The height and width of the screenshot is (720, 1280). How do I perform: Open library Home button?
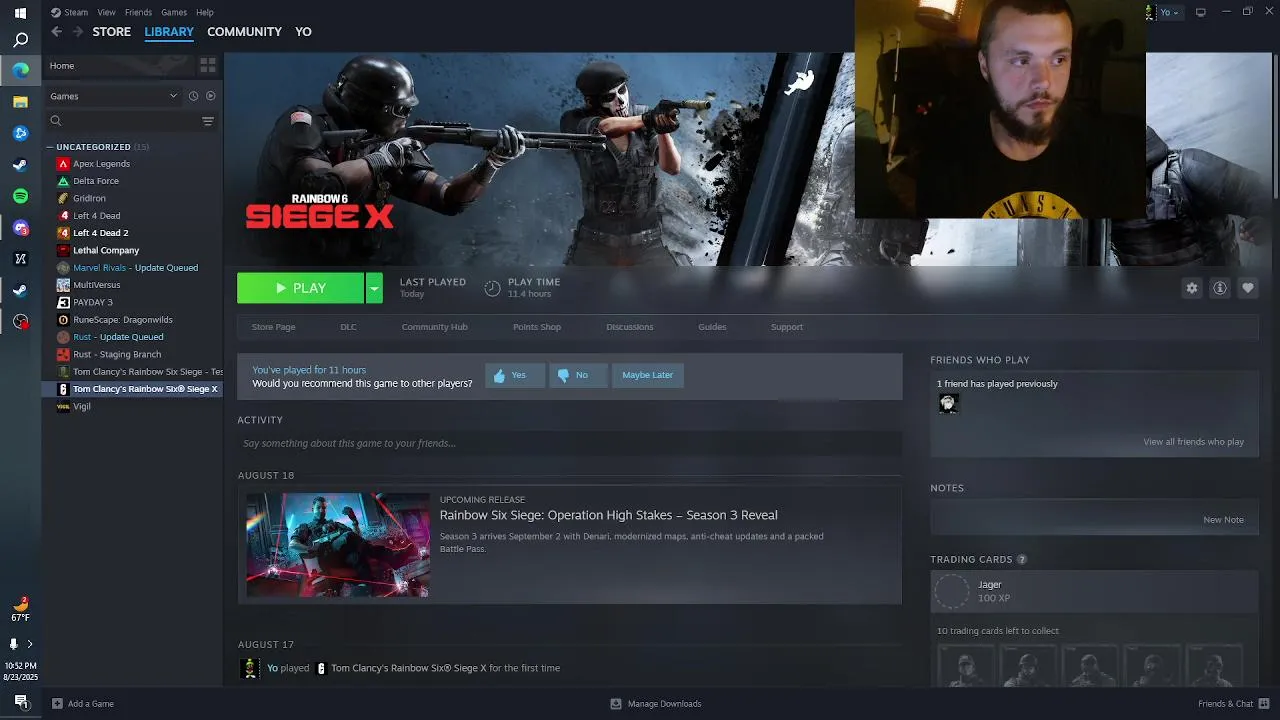(118, 66)
